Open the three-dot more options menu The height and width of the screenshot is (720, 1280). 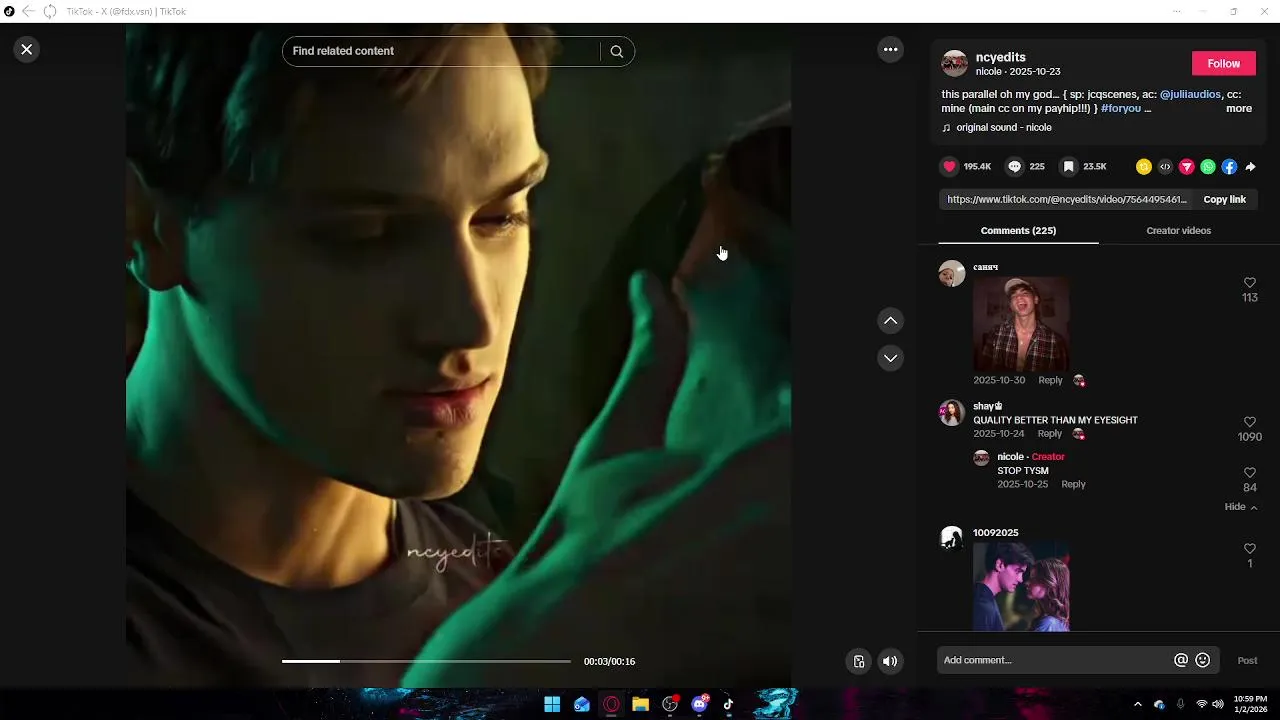click(x=890, y=49)
